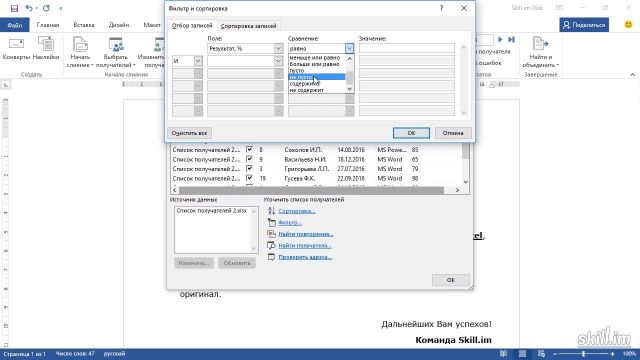Click the Очистить все button

pos(189,133)
